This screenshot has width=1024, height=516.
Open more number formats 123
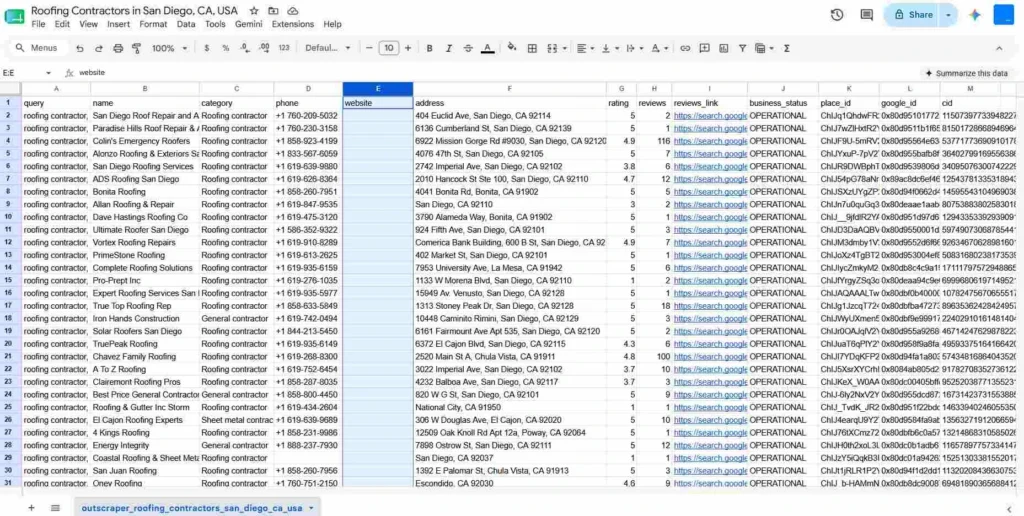click(284, 48)
